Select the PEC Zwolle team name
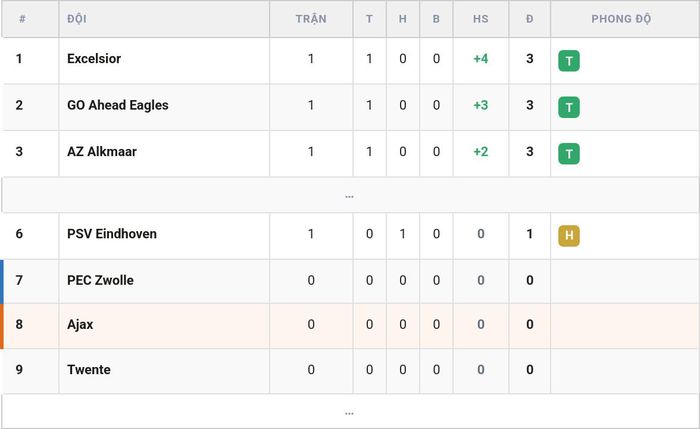Image resolution: width=700 pixels, height=429 pixels. tap(100, 280)
